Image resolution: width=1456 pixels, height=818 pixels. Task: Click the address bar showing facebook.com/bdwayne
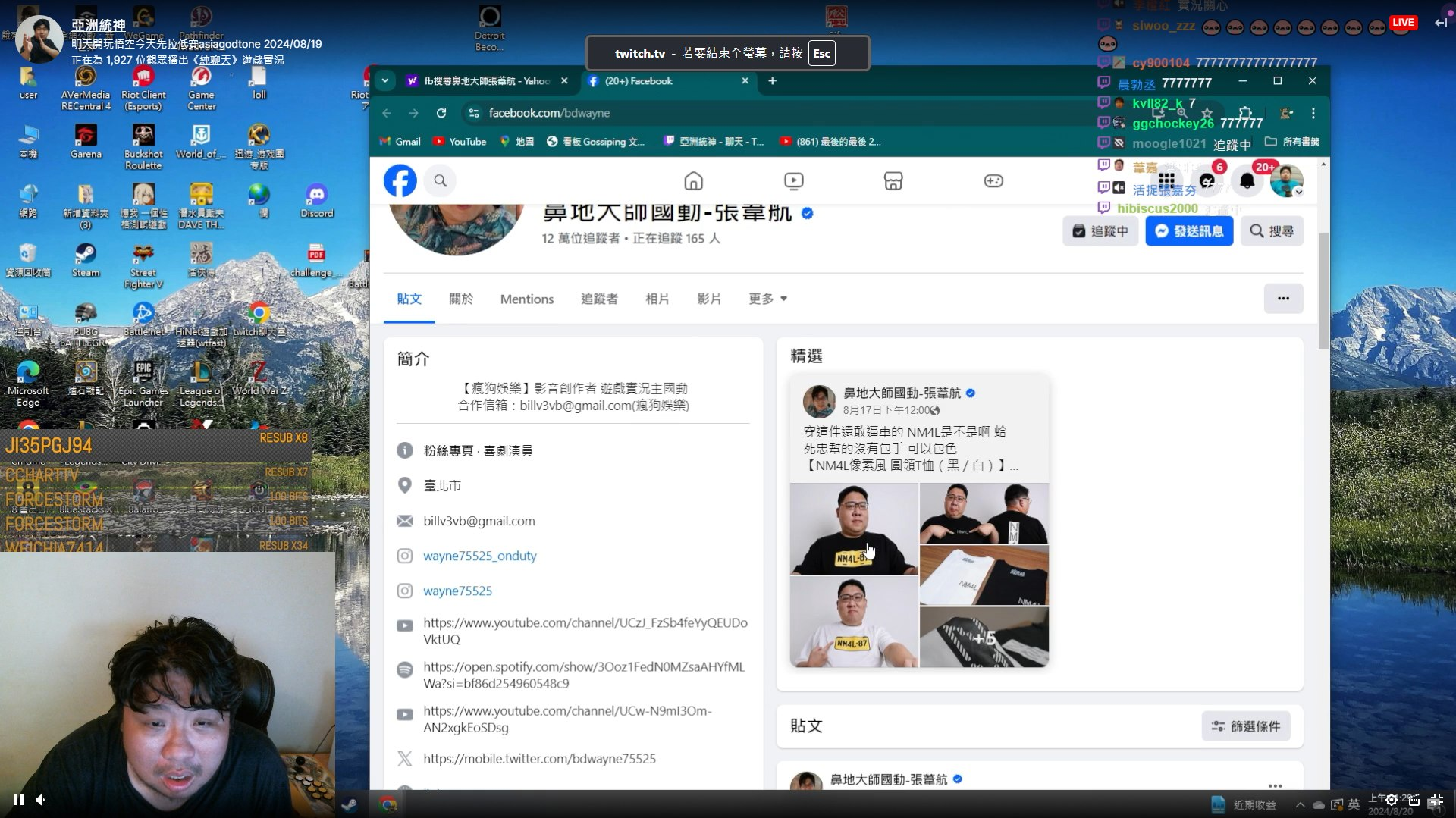click(x=682, y=113)
